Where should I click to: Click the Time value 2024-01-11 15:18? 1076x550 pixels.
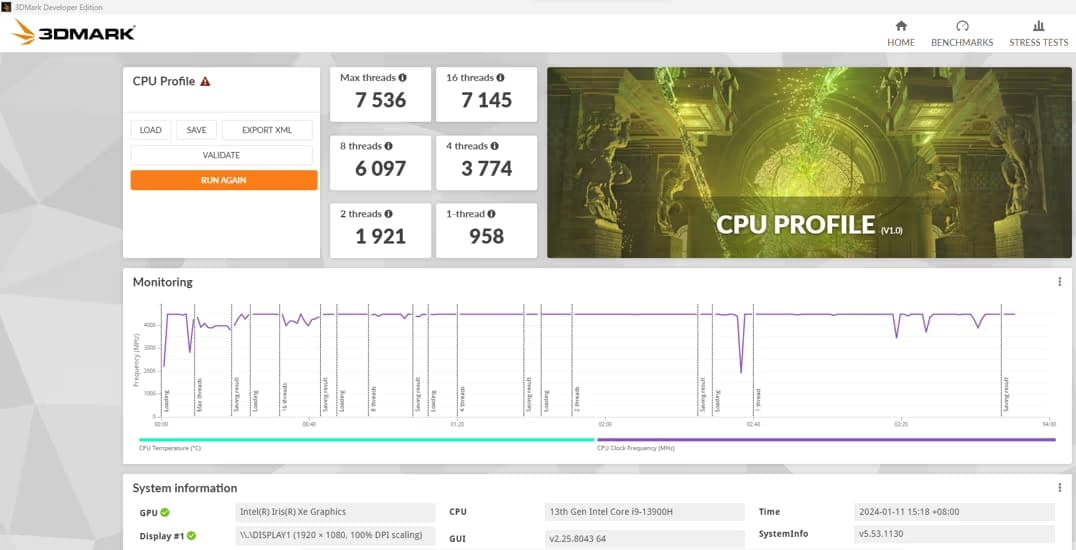[955, 512]
